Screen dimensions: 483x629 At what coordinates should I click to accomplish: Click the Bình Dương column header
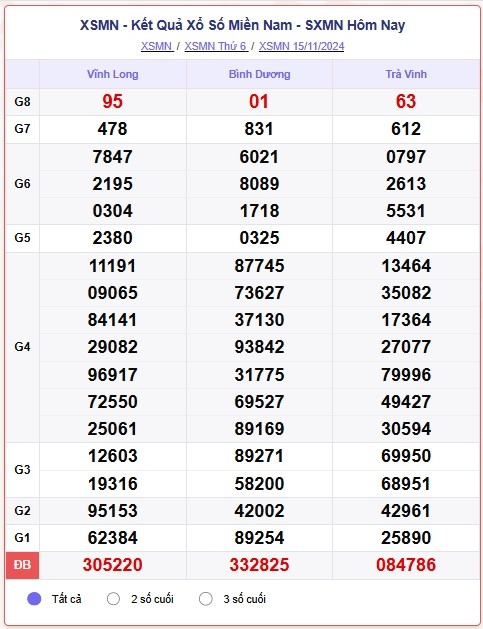[x=260, y=74]
